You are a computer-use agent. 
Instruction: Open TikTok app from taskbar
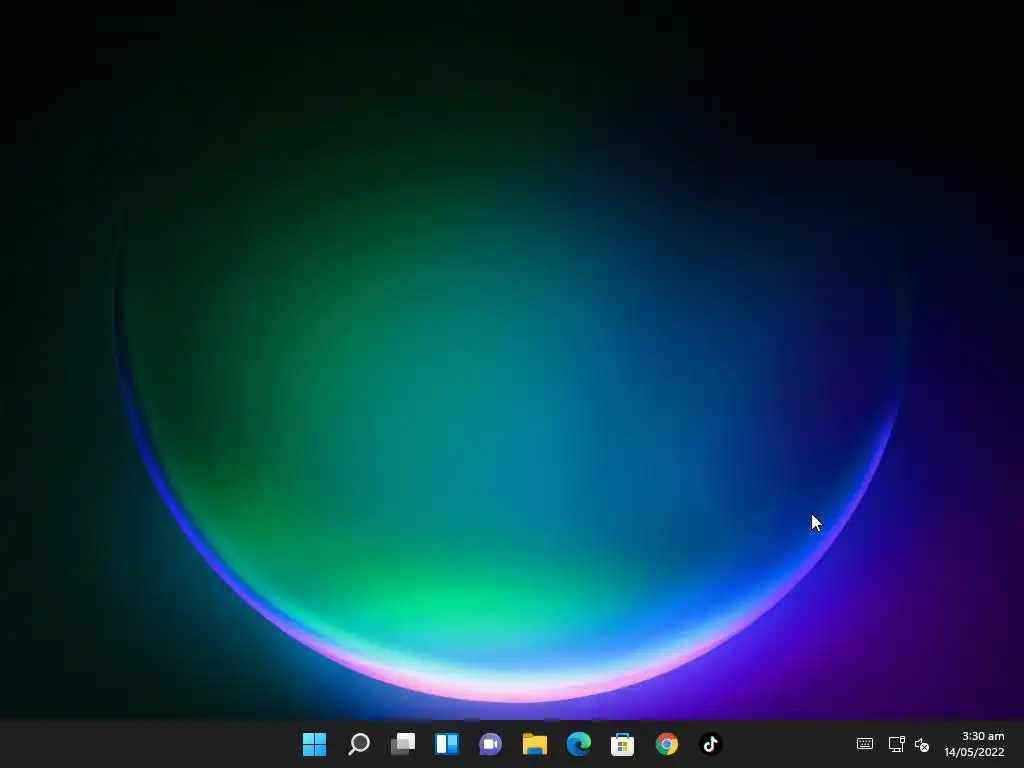point(711,744)
